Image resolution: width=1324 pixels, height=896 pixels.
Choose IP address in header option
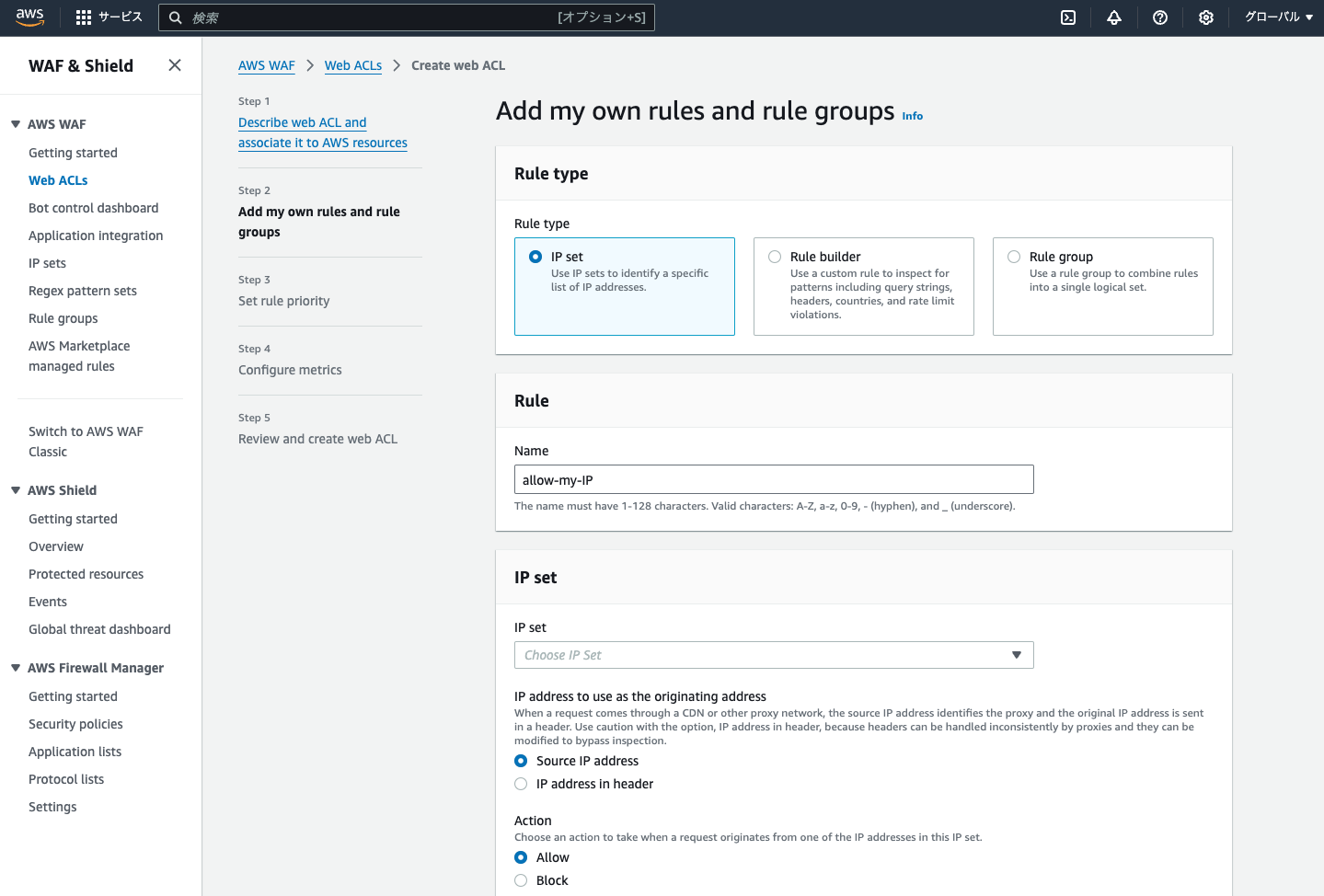coord(521,784)
